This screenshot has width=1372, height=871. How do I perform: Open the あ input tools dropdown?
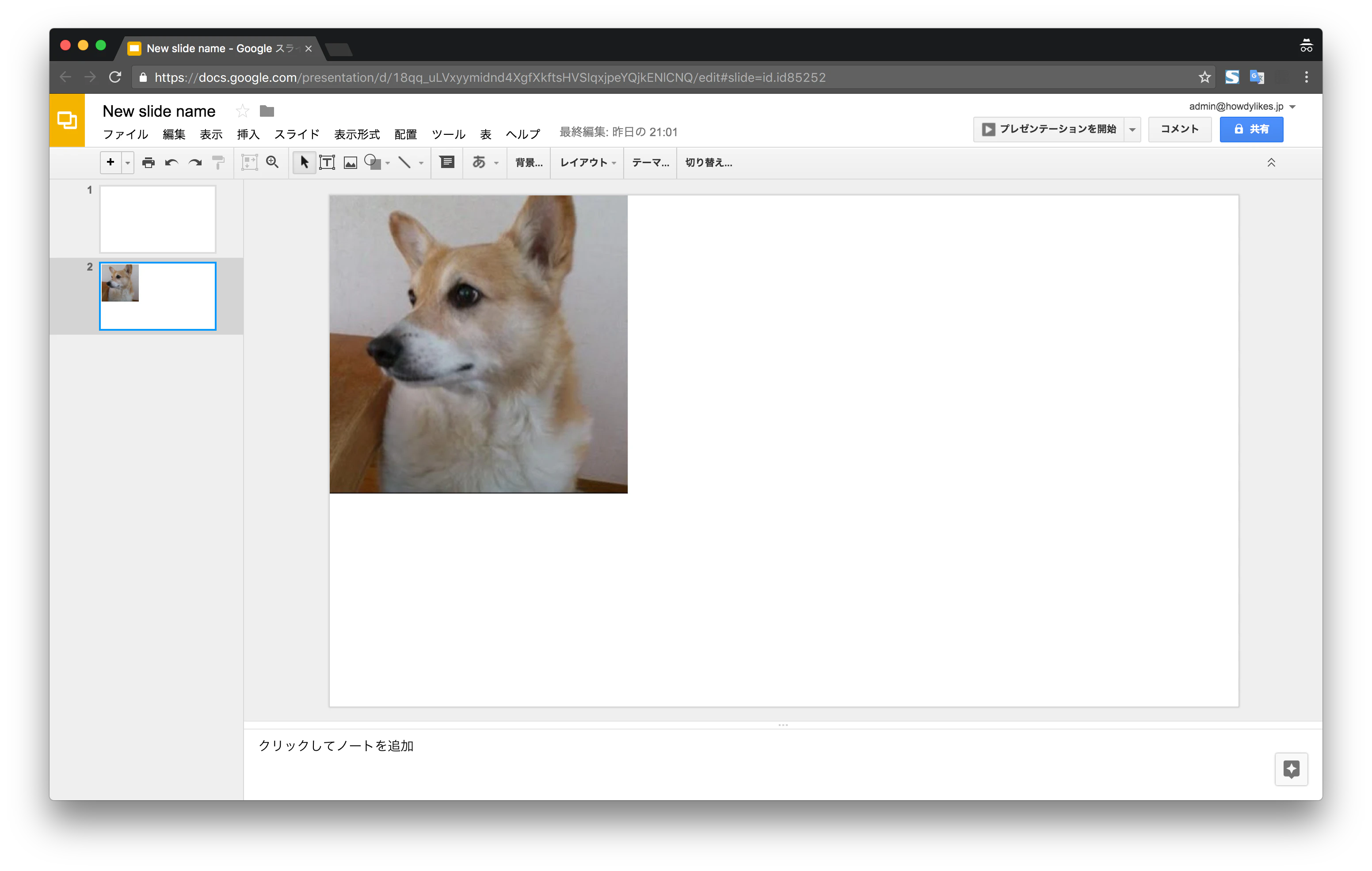tap(485, 162)
